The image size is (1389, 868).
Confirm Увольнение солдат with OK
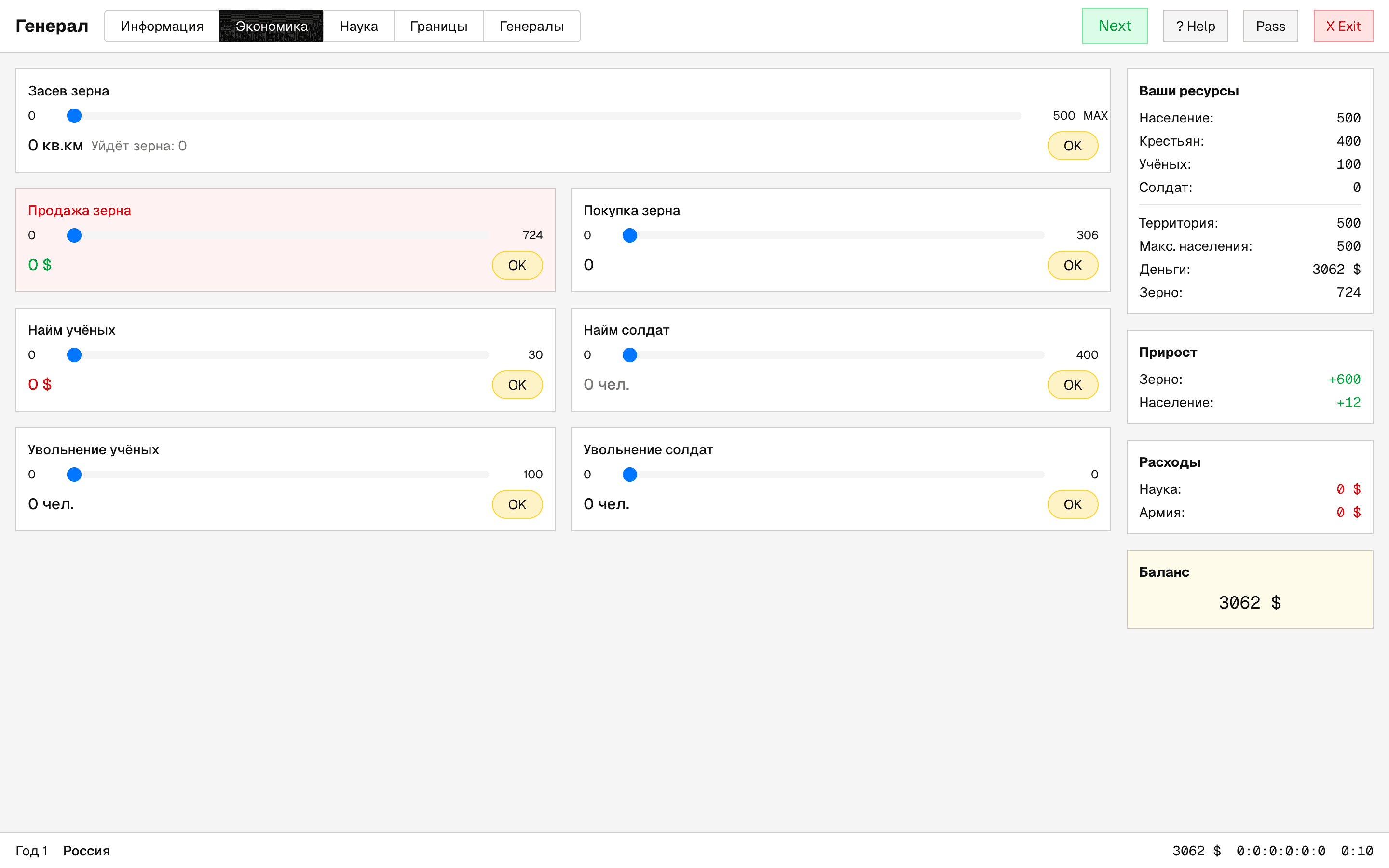pyautogui.click(x=1072, y=504)
